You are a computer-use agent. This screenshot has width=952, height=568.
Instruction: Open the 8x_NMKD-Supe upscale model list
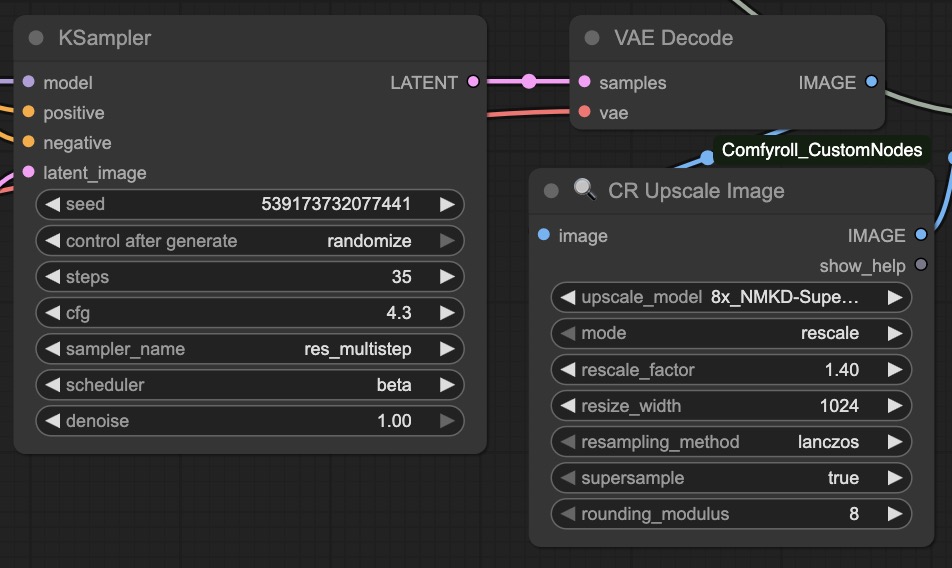click(x=784, y=297)
